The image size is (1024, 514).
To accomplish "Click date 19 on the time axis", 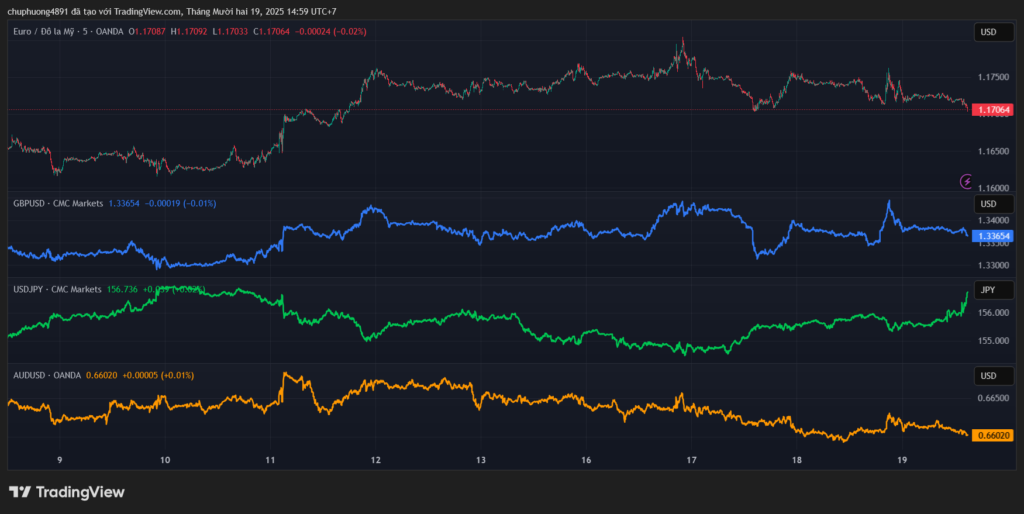I will pos(902,460).
